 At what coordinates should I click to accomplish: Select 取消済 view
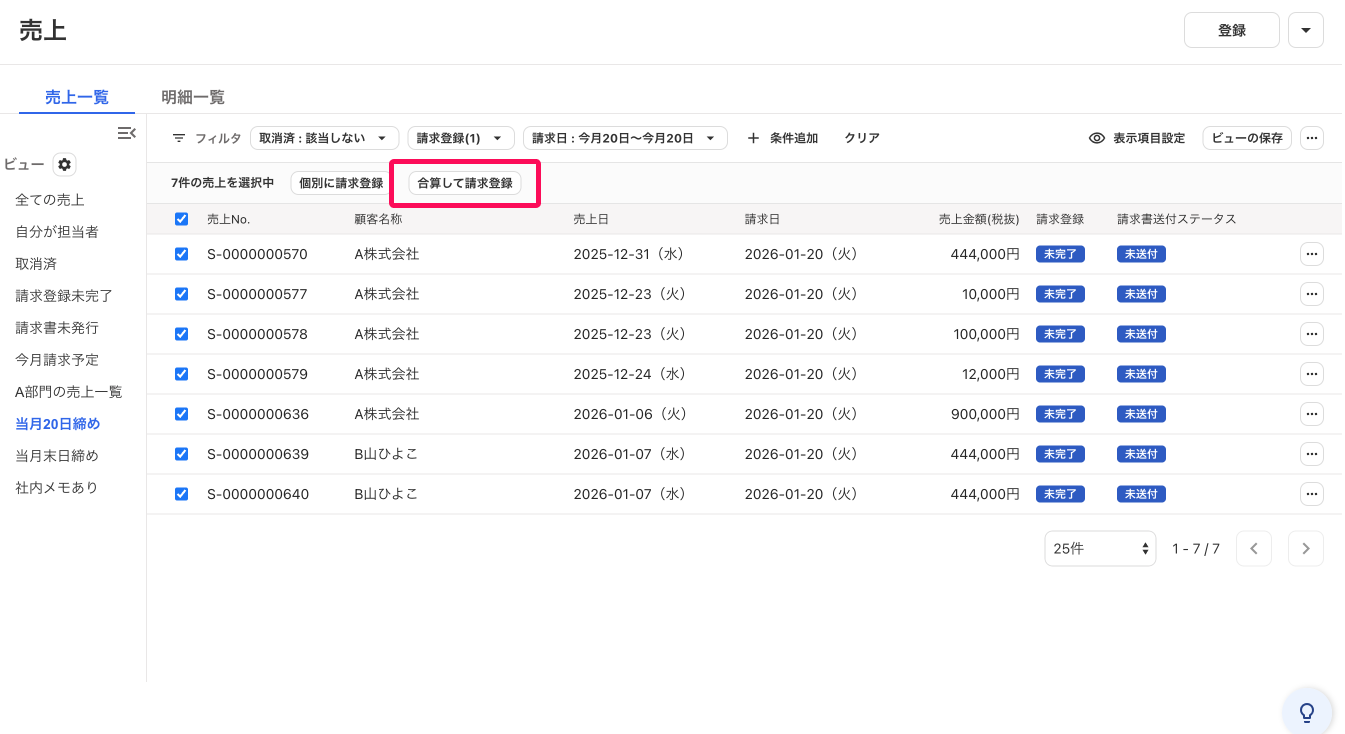(x=36, y=264)
